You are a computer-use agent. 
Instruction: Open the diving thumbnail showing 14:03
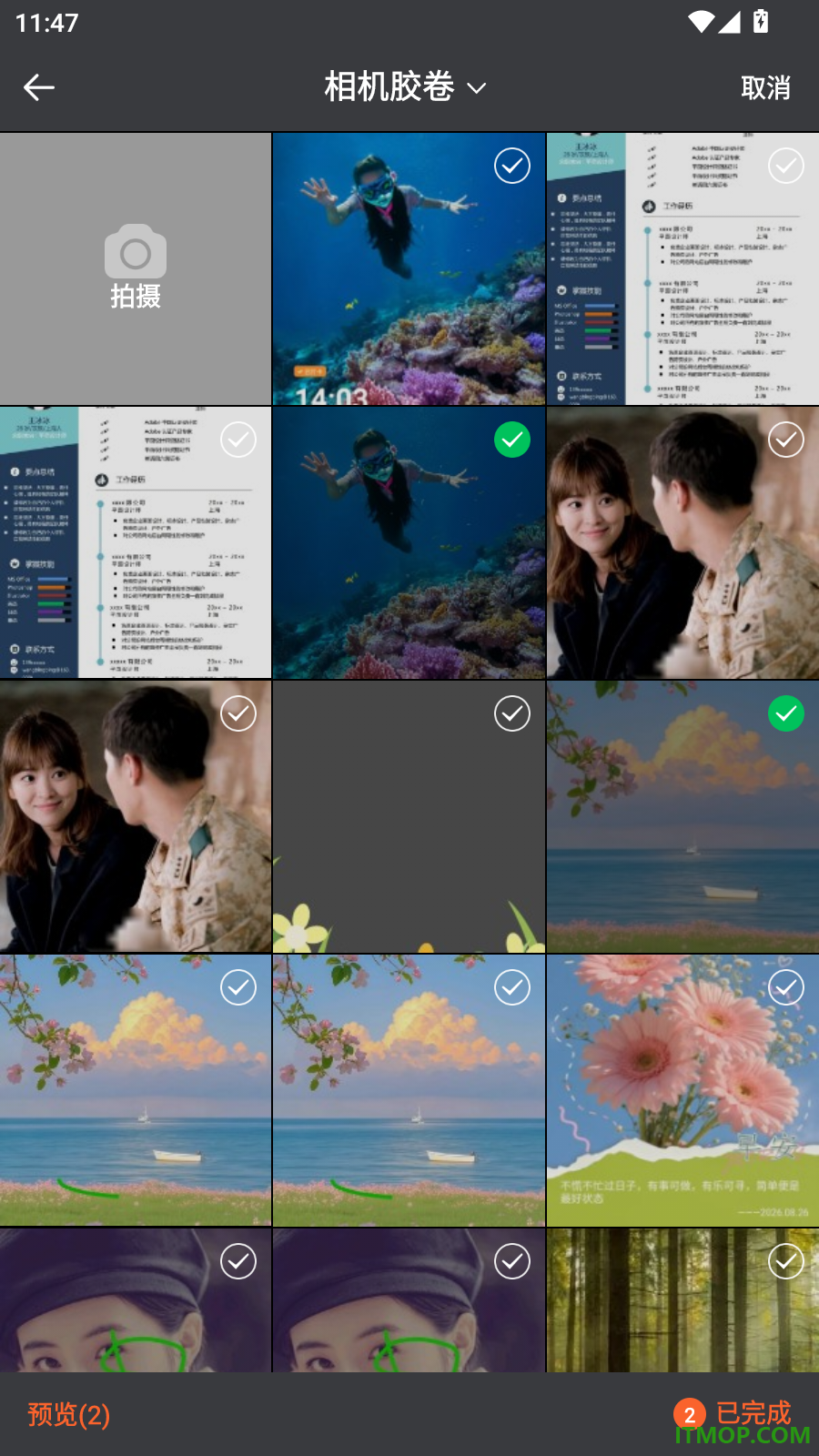[409, 268]
